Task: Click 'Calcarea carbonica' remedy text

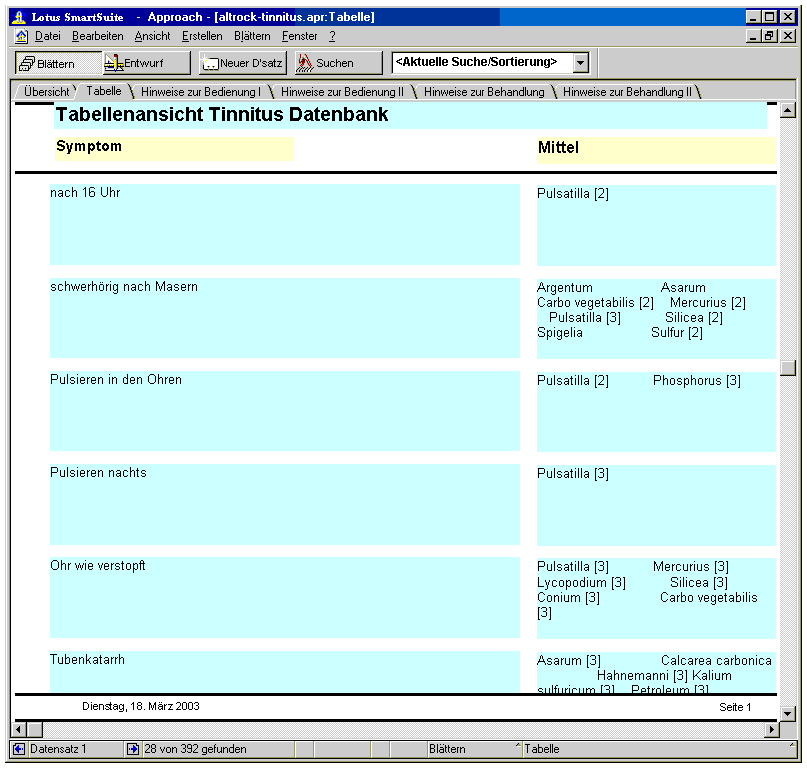Action: point(716,660)
